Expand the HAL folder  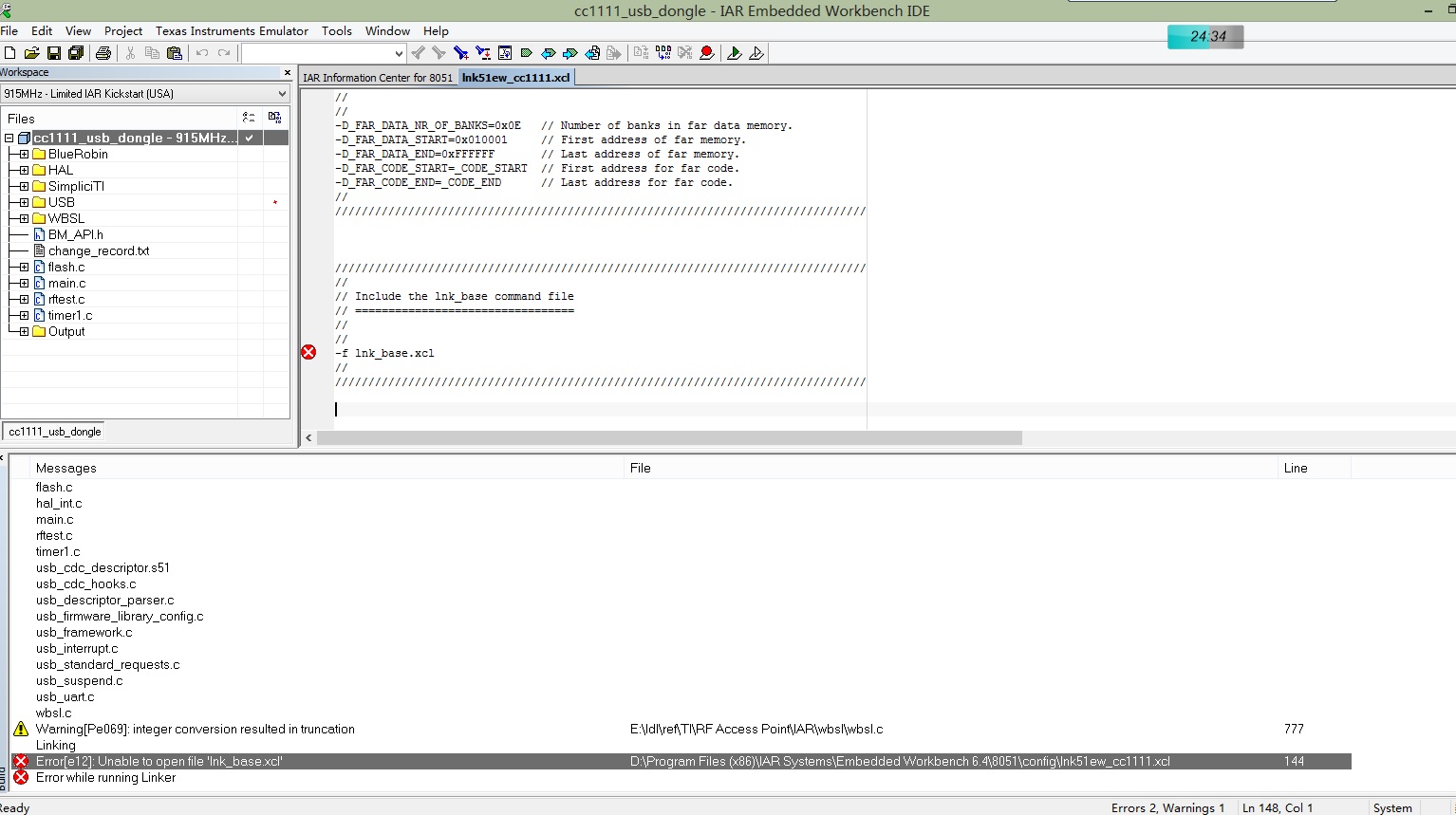pyautogui.click(x=25, y=171)
